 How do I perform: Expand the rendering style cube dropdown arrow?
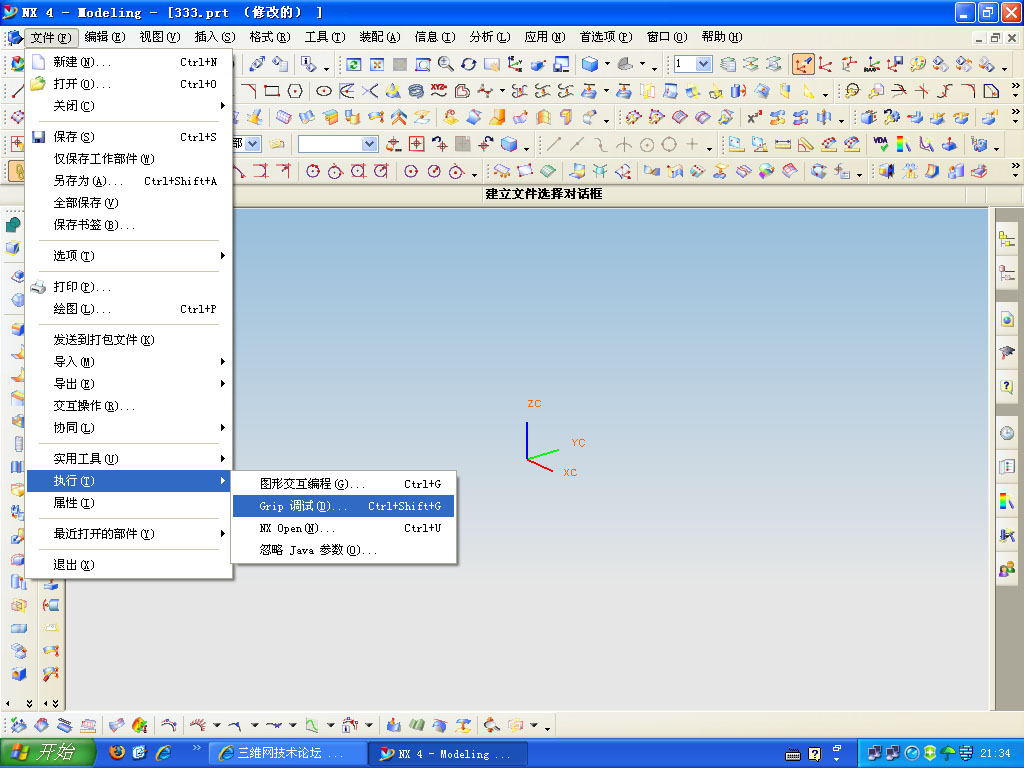tap(607, 64)
